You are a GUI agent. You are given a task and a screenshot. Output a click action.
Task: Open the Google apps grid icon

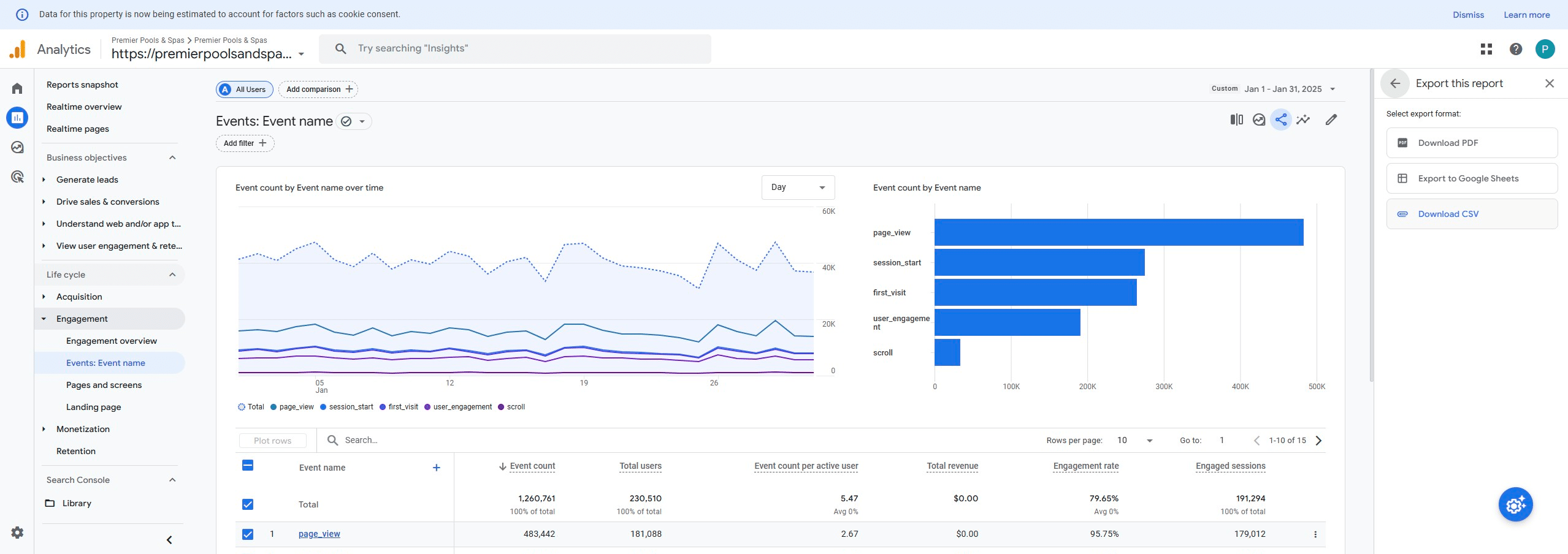coord(1486,48)
